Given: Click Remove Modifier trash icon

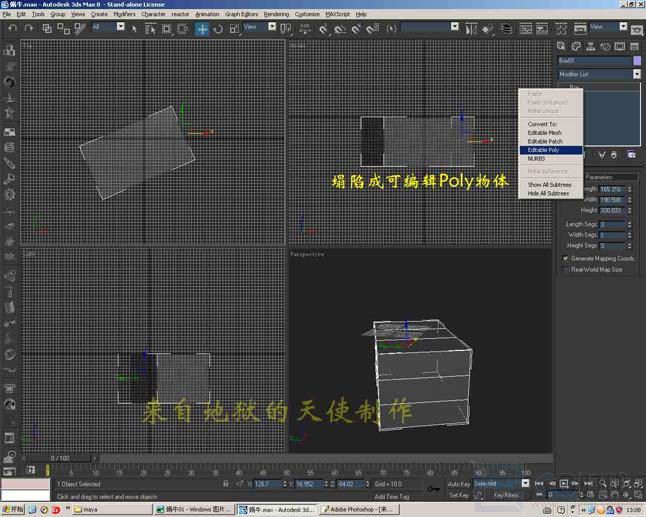Looking at the screenshot, I should pyautogui.click(x=614, y=154).
